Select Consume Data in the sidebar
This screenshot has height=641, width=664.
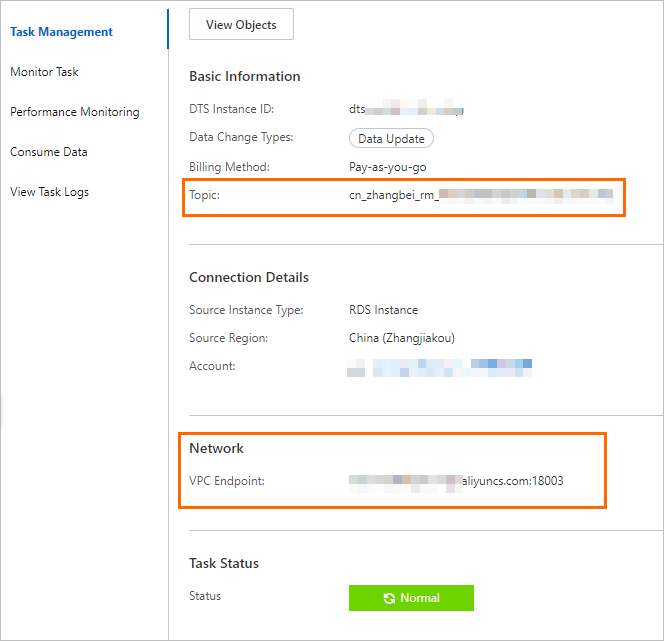point(48,152)
